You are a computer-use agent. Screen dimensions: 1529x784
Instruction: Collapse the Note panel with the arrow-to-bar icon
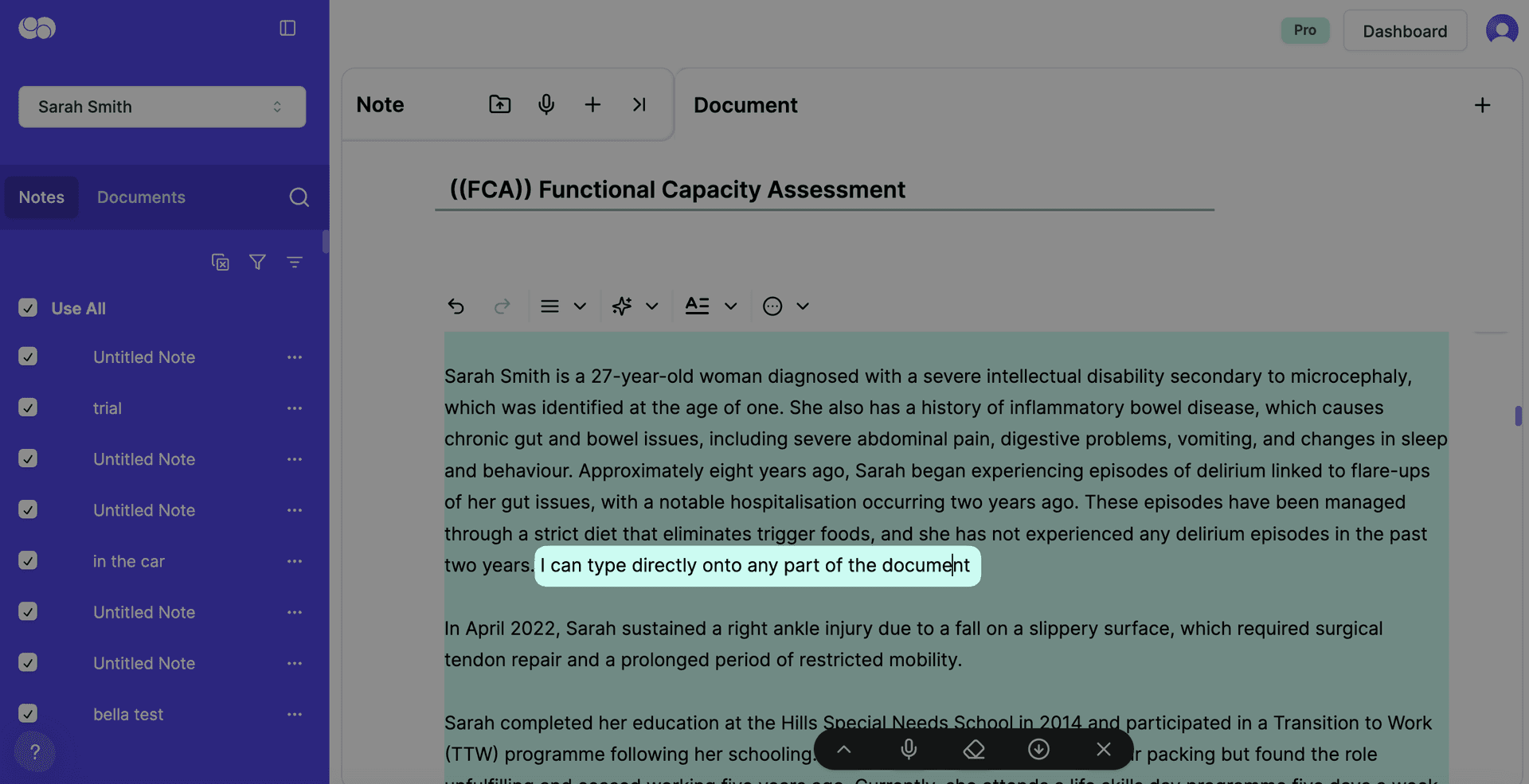pyautogui.click(x=639, y=104)
